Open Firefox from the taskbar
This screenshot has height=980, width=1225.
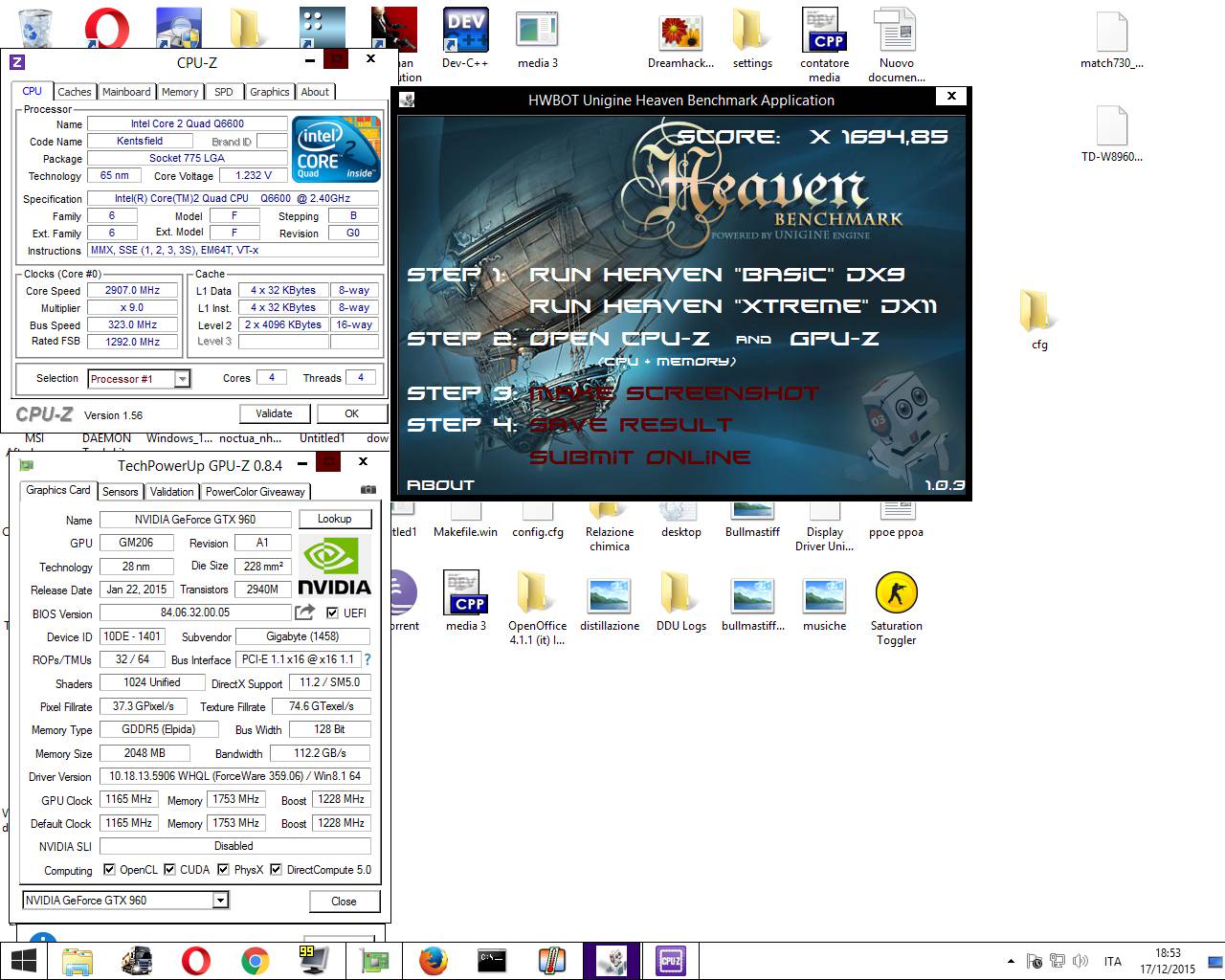pos(434,961)
